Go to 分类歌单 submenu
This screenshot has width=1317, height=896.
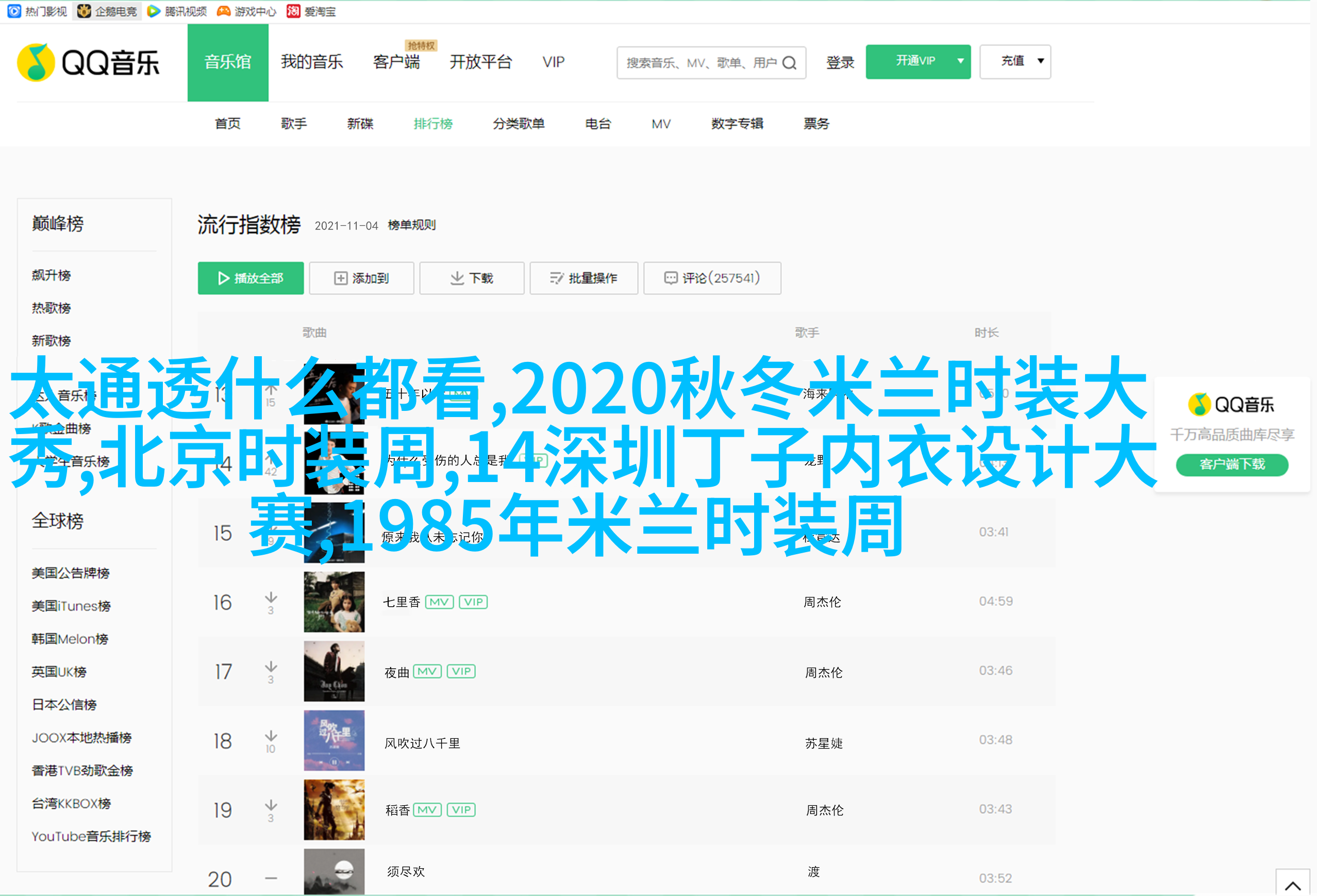(519, 124)
